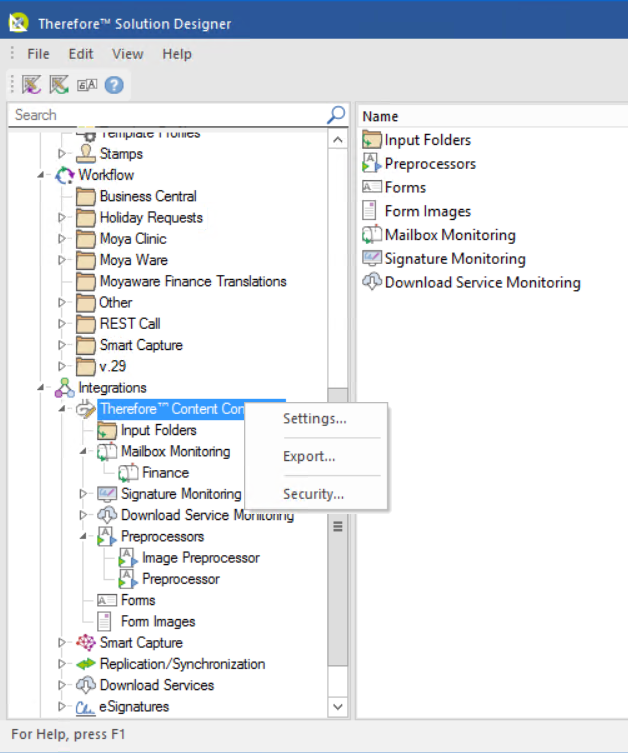Click the Replication/Synchronization arrows icon
The image size is (628, 753).
(86, 664)
